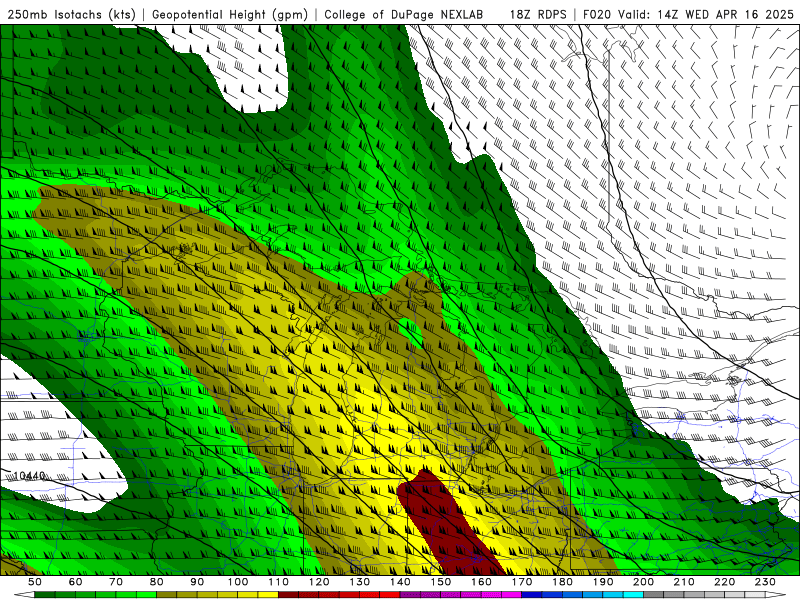Click the legend value "60"
Image resolution: width=800 pixels, height=600 pixels.
[x=76, y=582]
